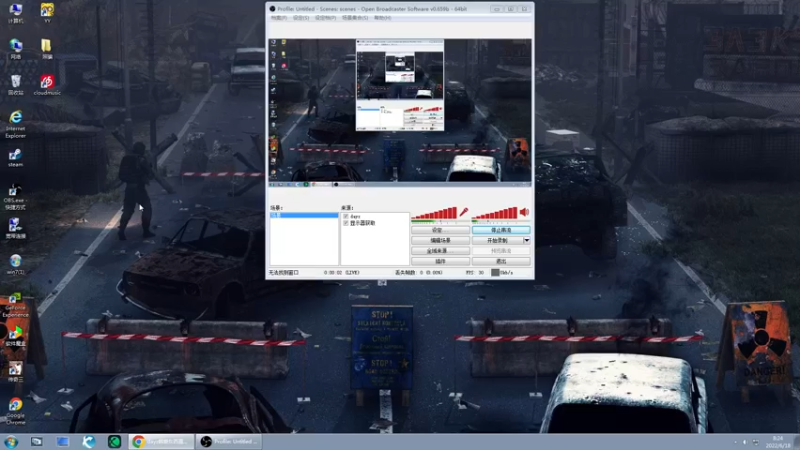Viewport: 800px width, 450px height.
Task: Open the Network desktop icon
Action: coord(15,49)
